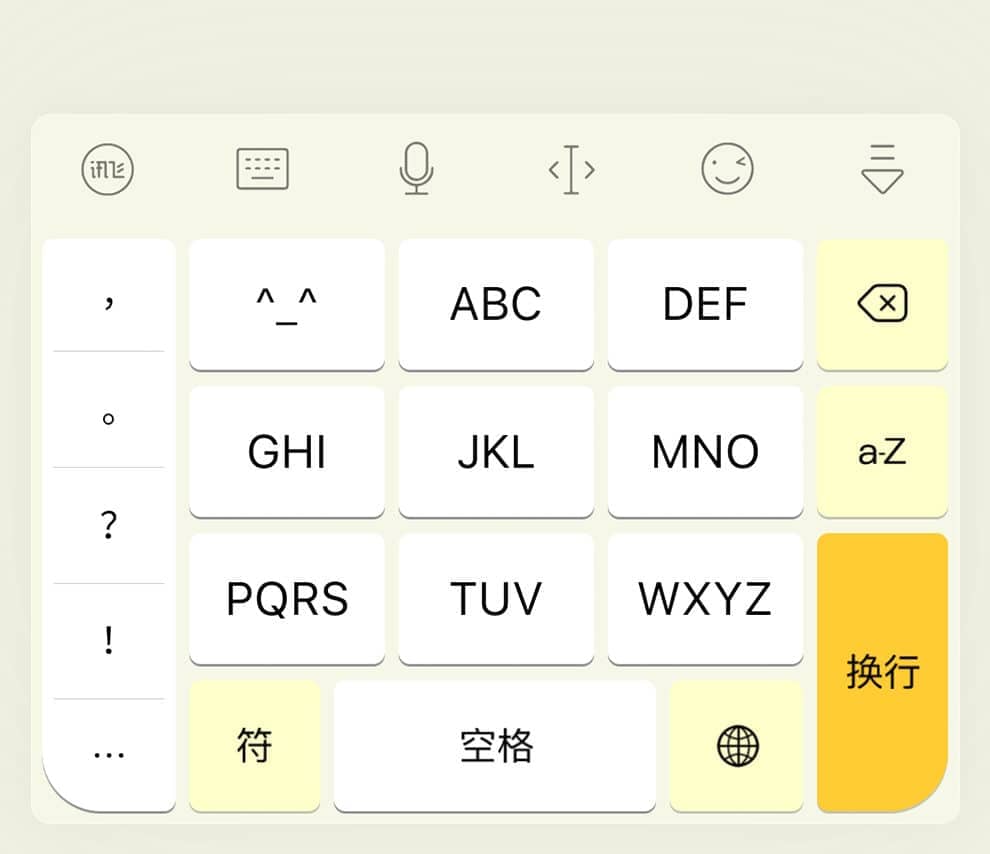
Task: Insert the question mark from side column
Action: pyautogui.click(x=109, y=525)
